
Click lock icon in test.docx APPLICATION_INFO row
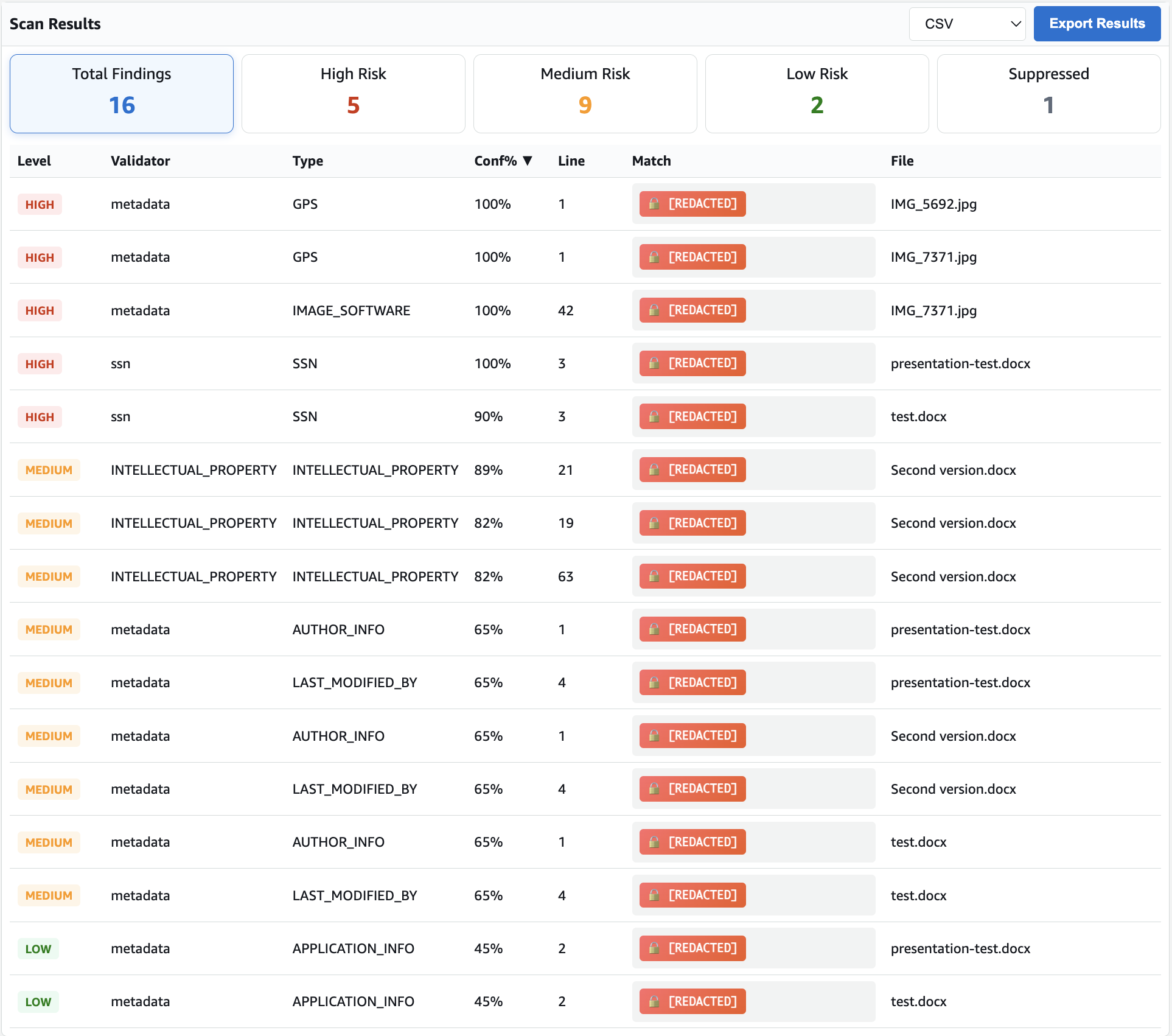coord(654,1002)
